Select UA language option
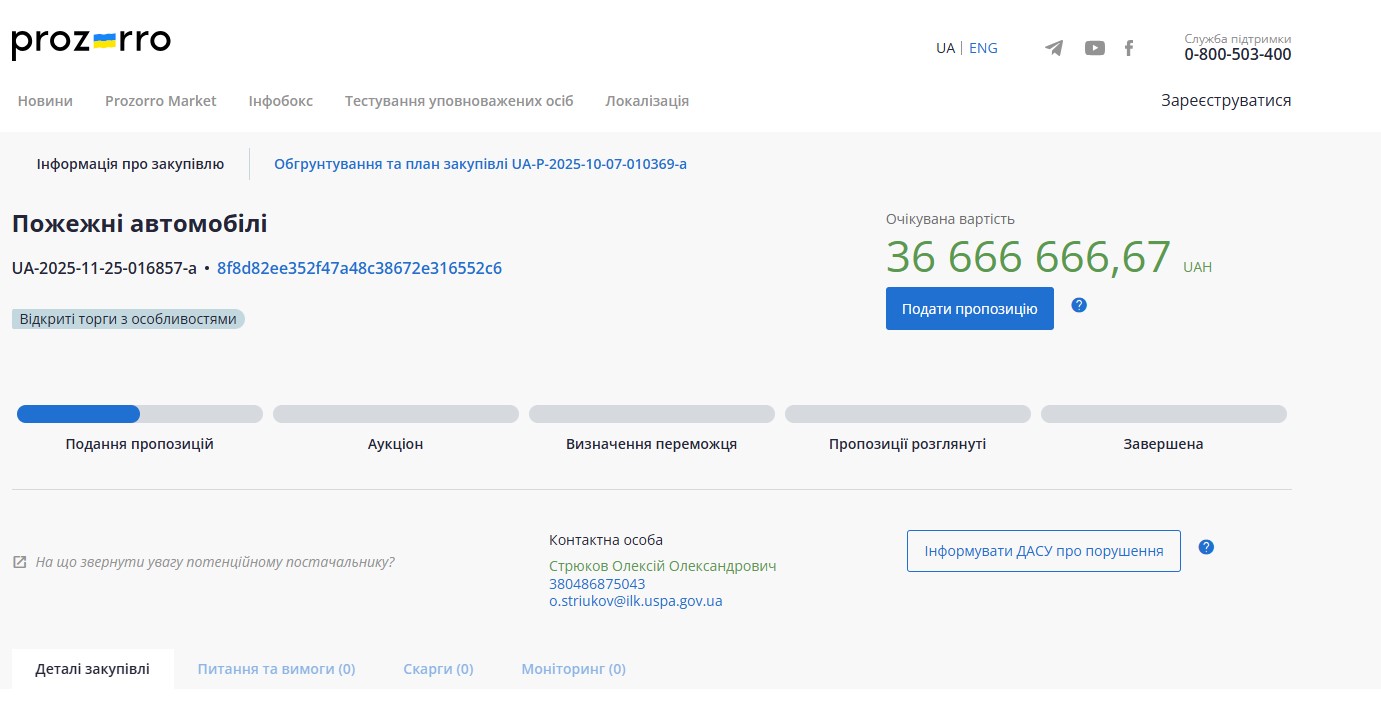This screenshot has width=1381, height=705. point(945,48)
